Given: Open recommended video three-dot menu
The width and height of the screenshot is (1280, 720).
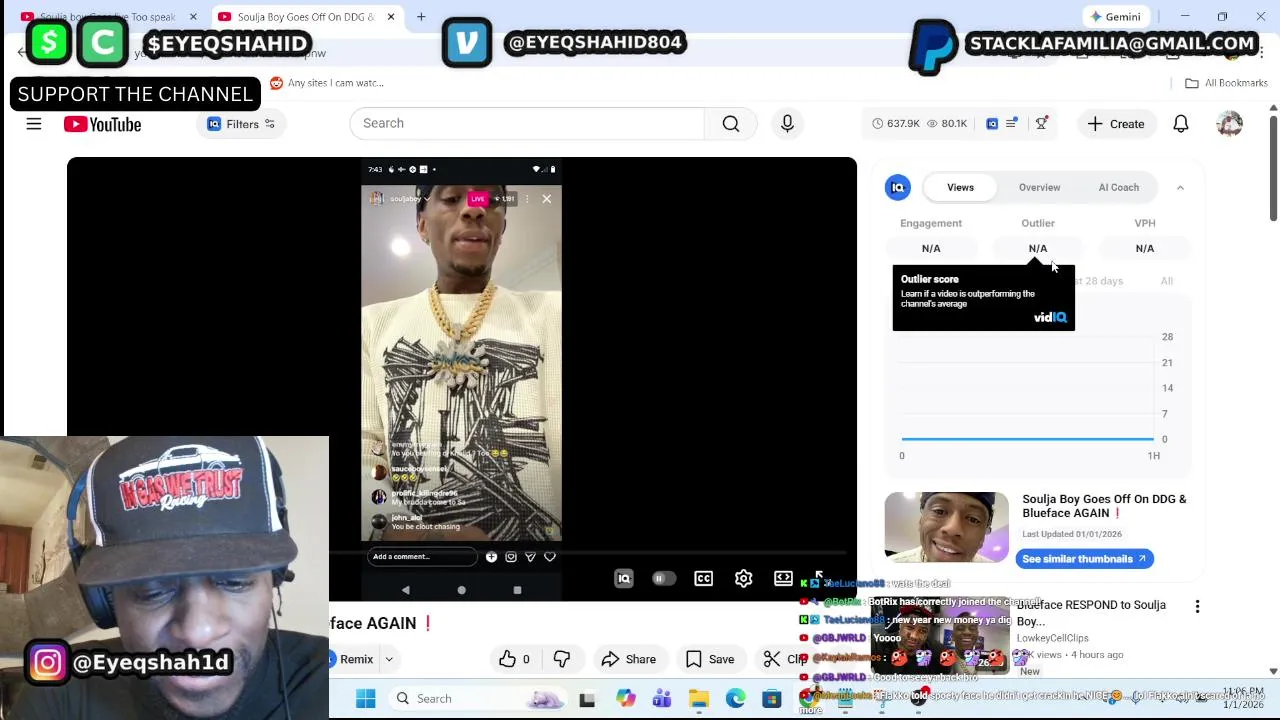Looking at the screenshot, I should click(1197, 606).
